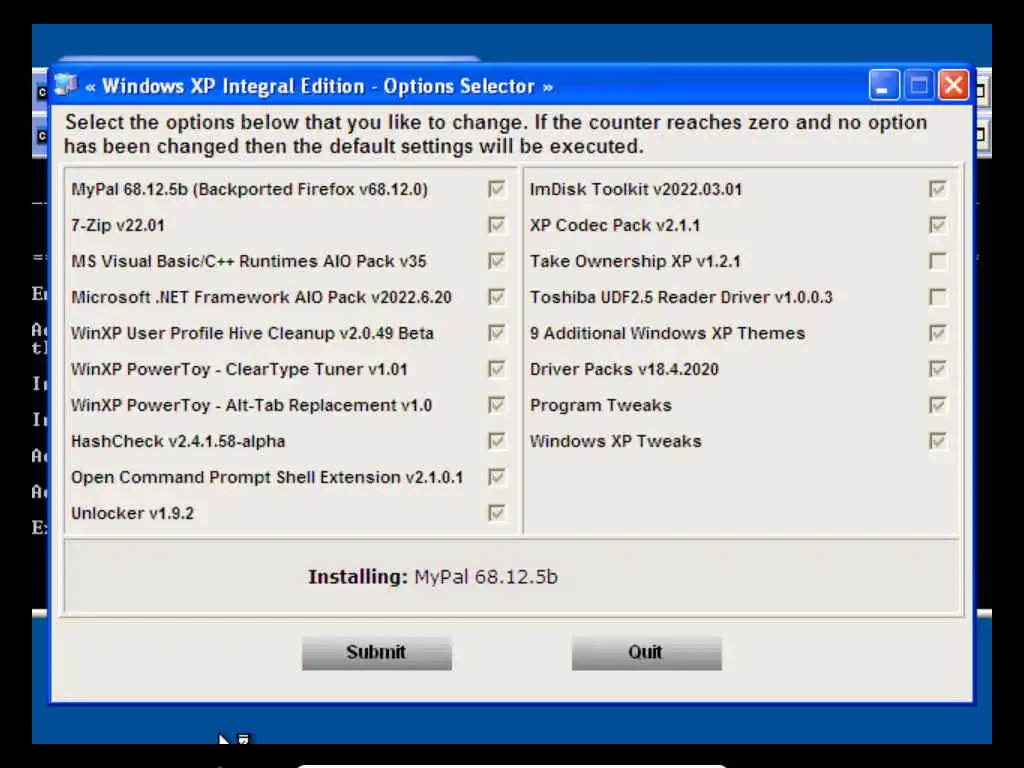Enable Take Ownership XP v1.2.1 checkbox
Viewport: 1024px width, 768px height.
point(938,261)
